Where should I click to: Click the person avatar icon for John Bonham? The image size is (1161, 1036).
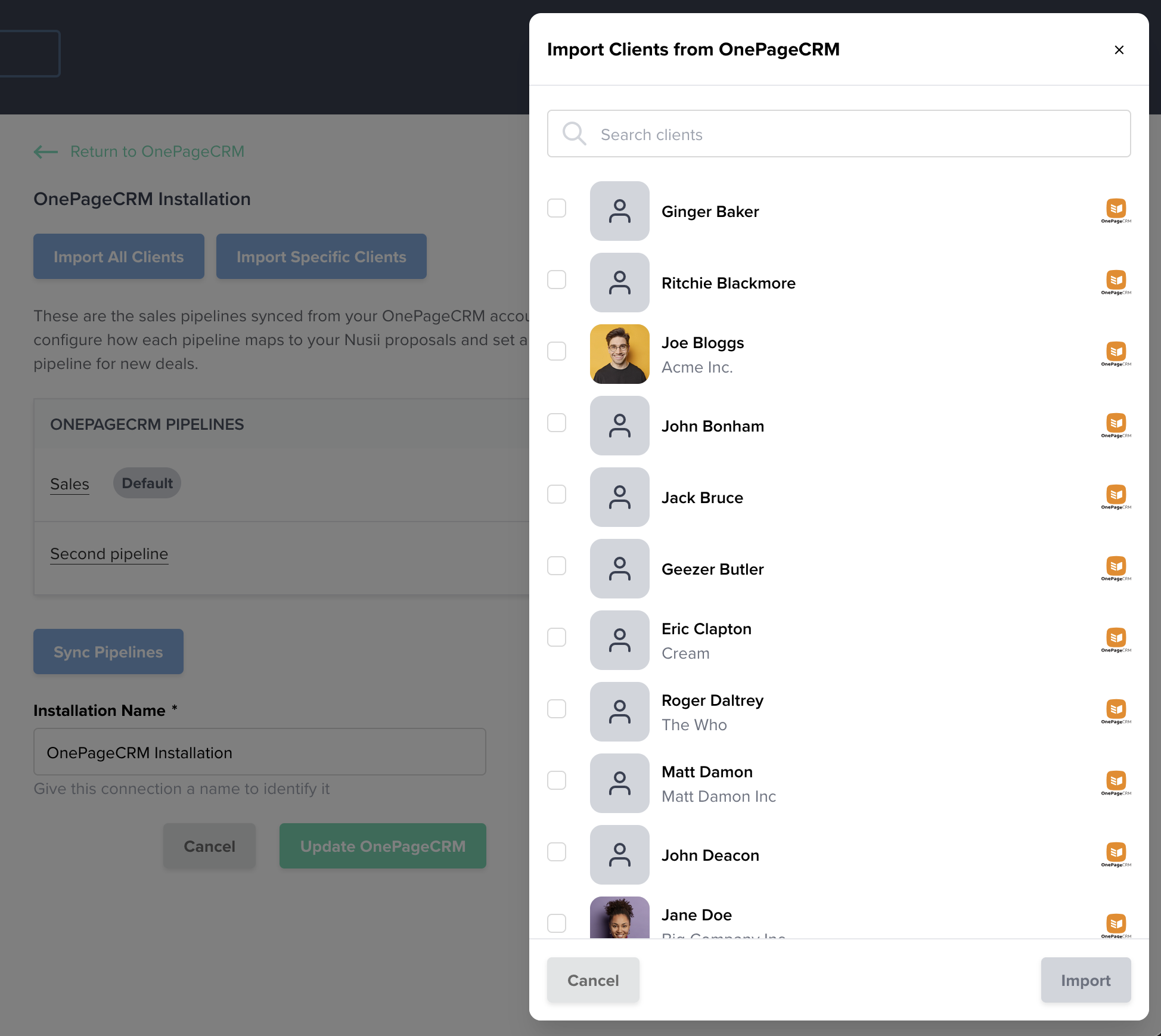click(x=619, y=426)
